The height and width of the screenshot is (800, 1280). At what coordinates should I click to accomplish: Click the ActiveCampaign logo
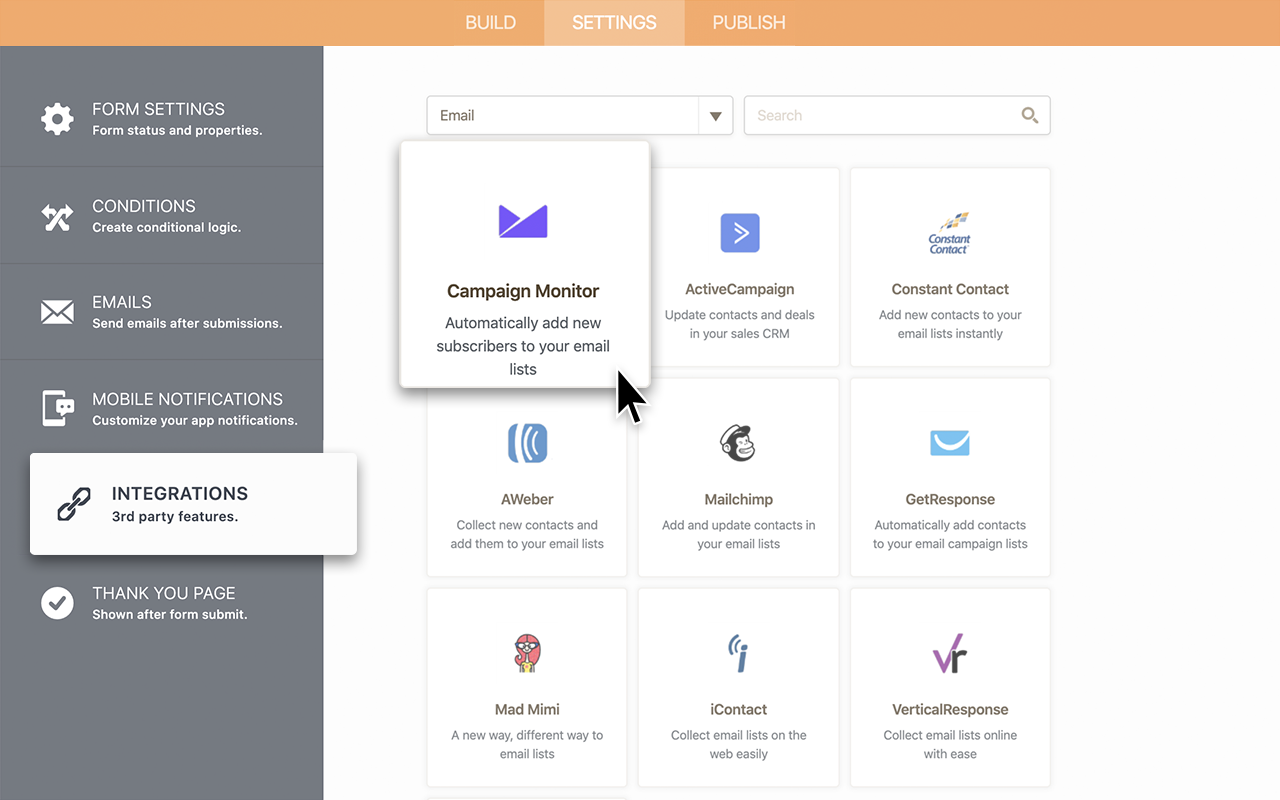click(x=739, y=233)
